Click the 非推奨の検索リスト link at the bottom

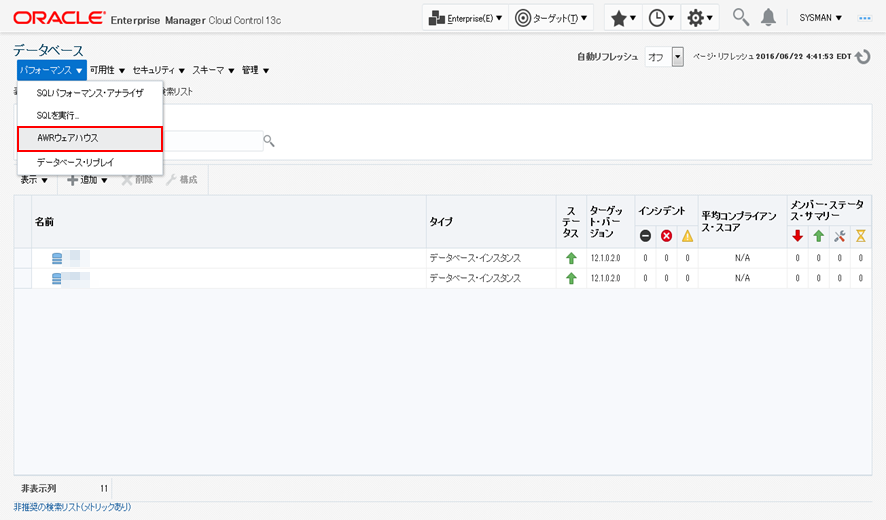[72, 507]
